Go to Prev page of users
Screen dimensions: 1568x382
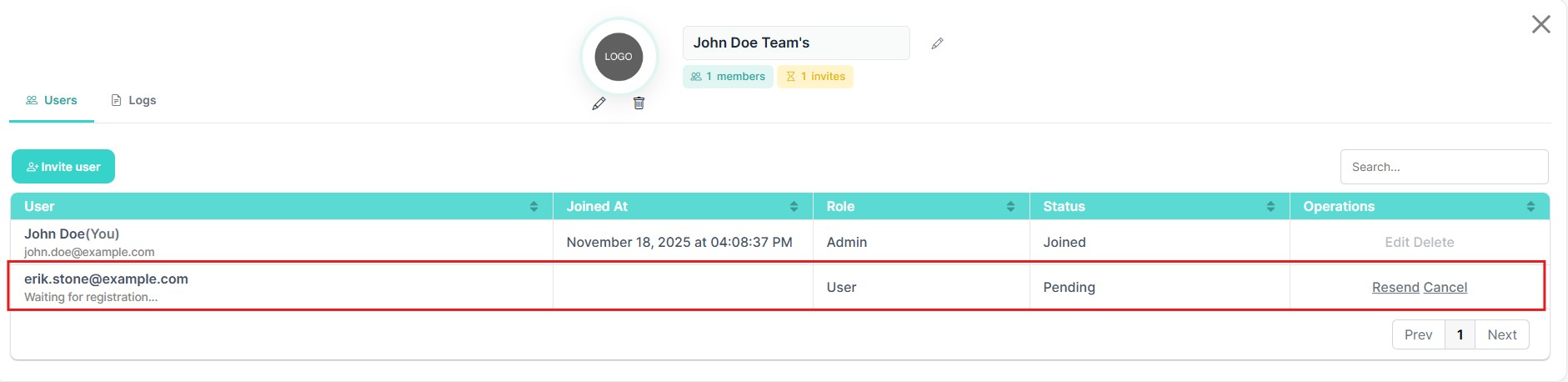1418,334
